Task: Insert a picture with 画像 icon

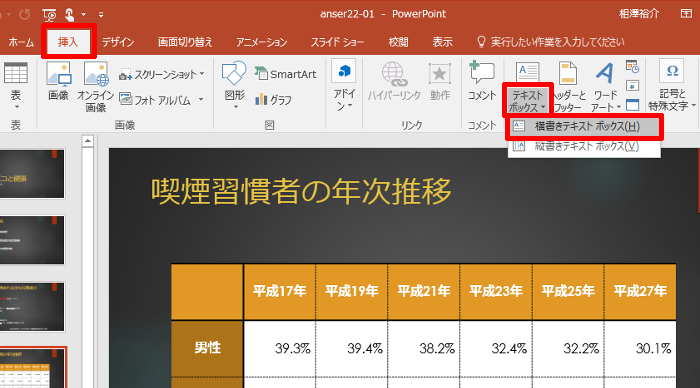Action: tap(58, 82)
